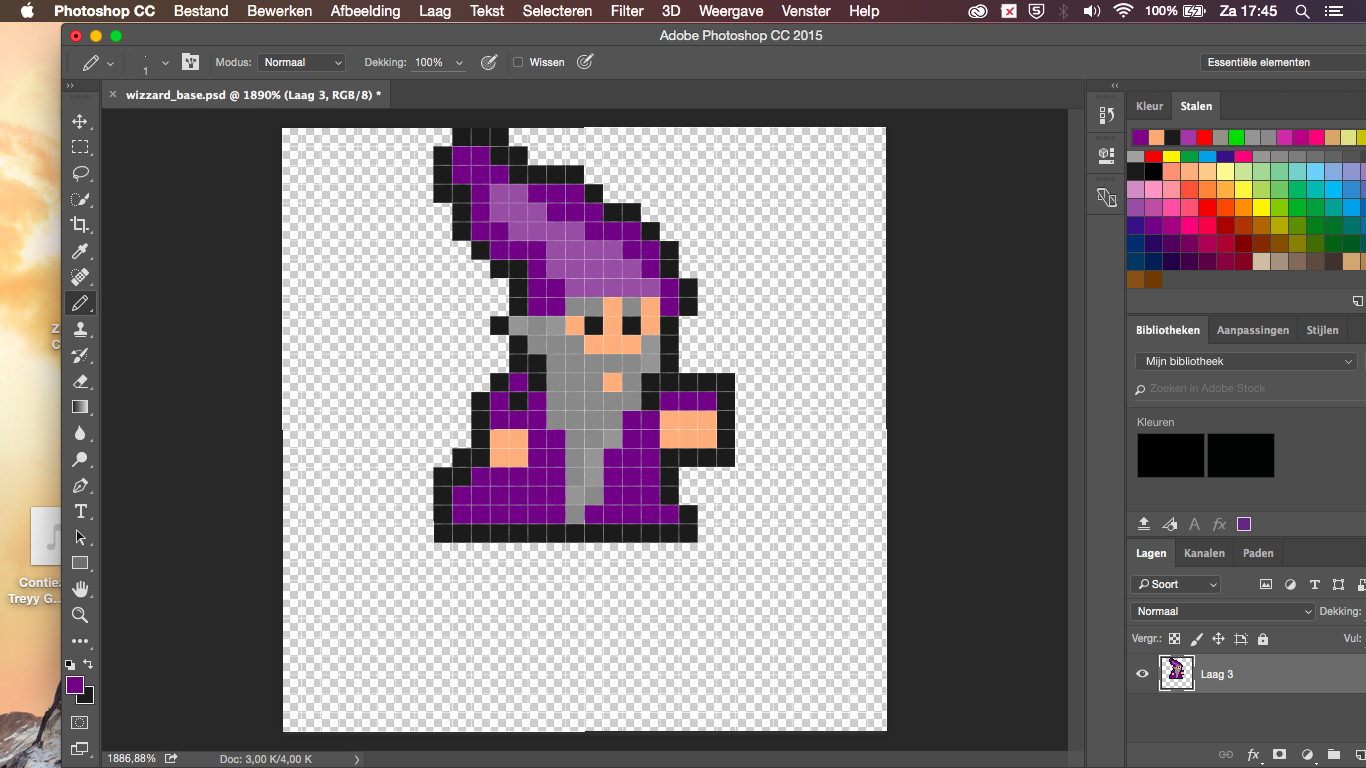Open the Filter menu

tap(626, 11)
